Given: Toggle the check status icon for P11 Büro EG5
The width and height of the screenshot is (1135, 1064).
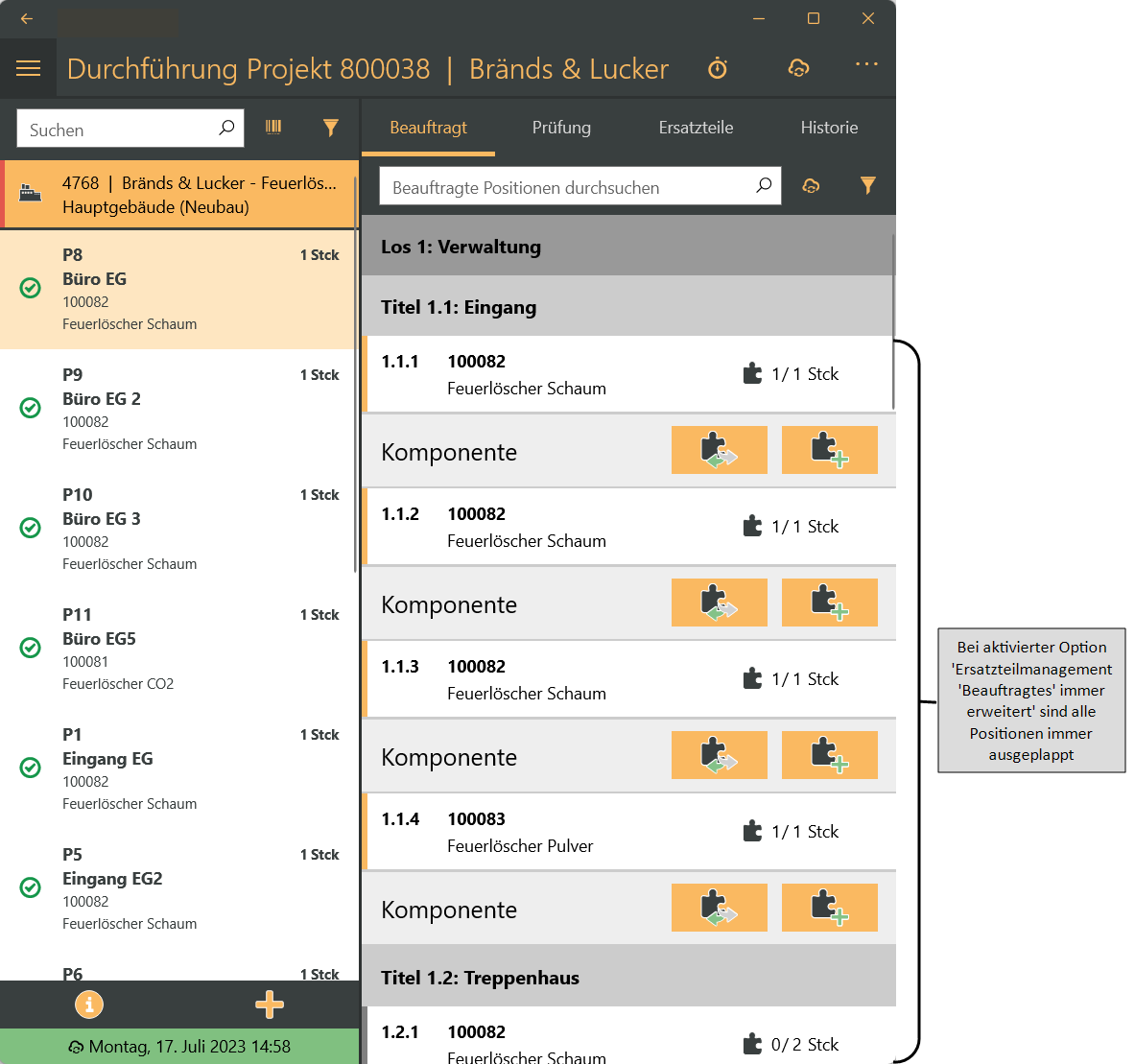Looking at the screenshot, I should tap(31, 648).
